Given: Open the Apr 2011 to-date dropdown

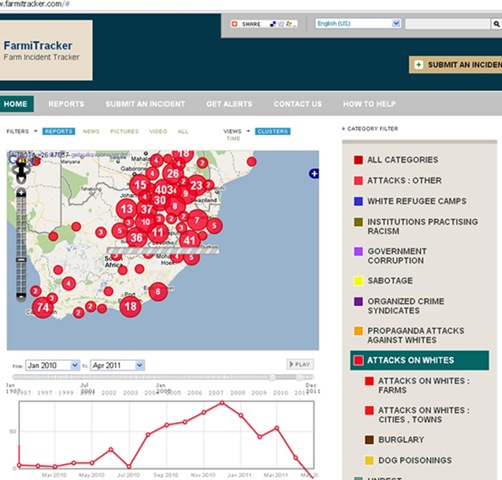Looking at the screenshot, I should pyautogui.click(x=117, y=365).
